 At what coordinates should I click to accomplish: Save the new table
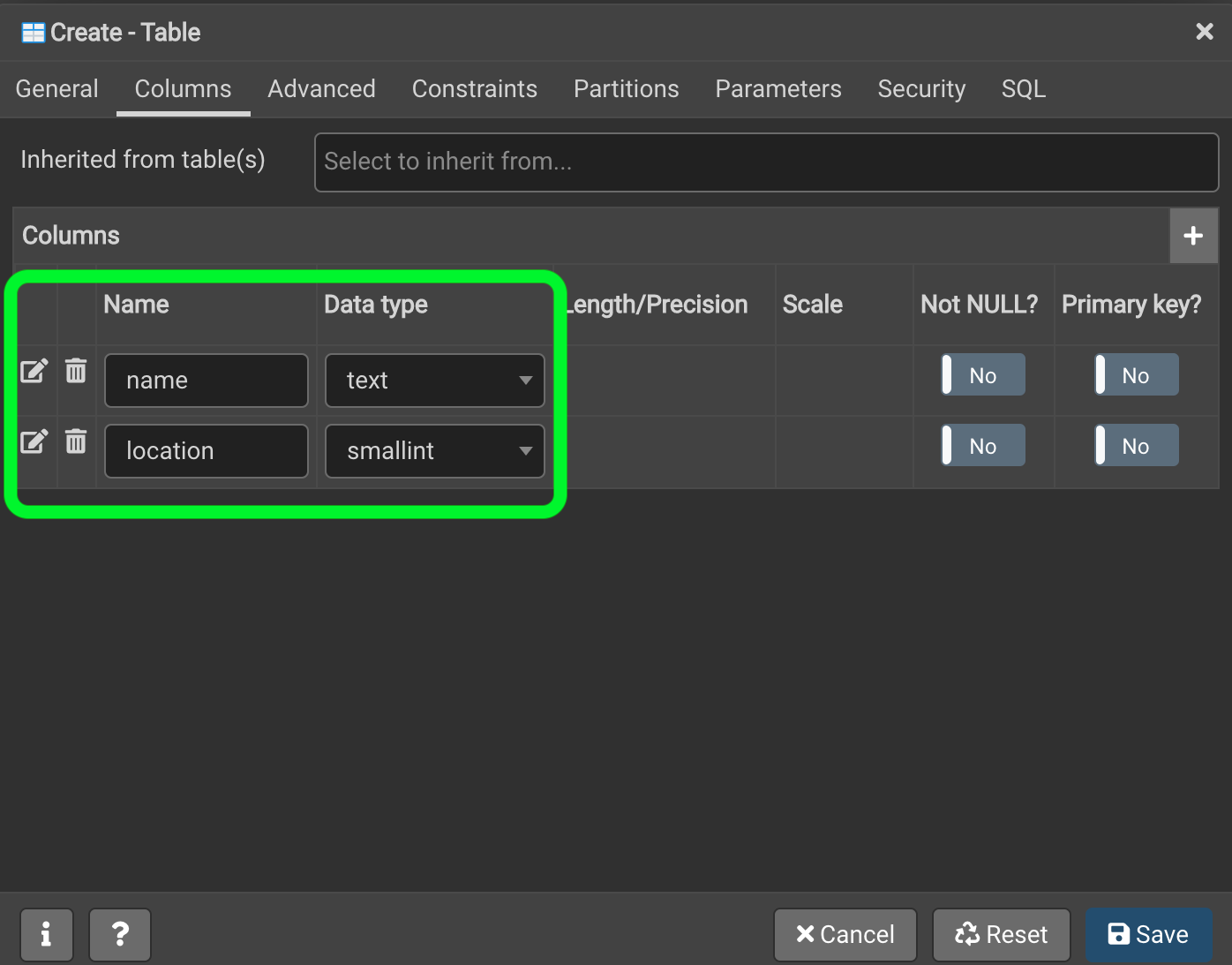(1147, 934)
